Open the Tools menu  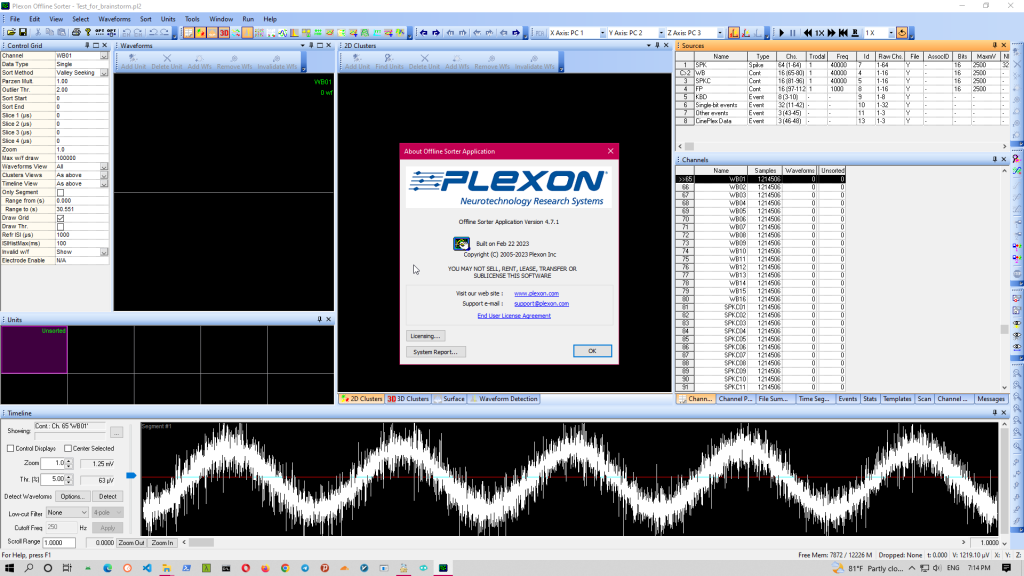192,19
